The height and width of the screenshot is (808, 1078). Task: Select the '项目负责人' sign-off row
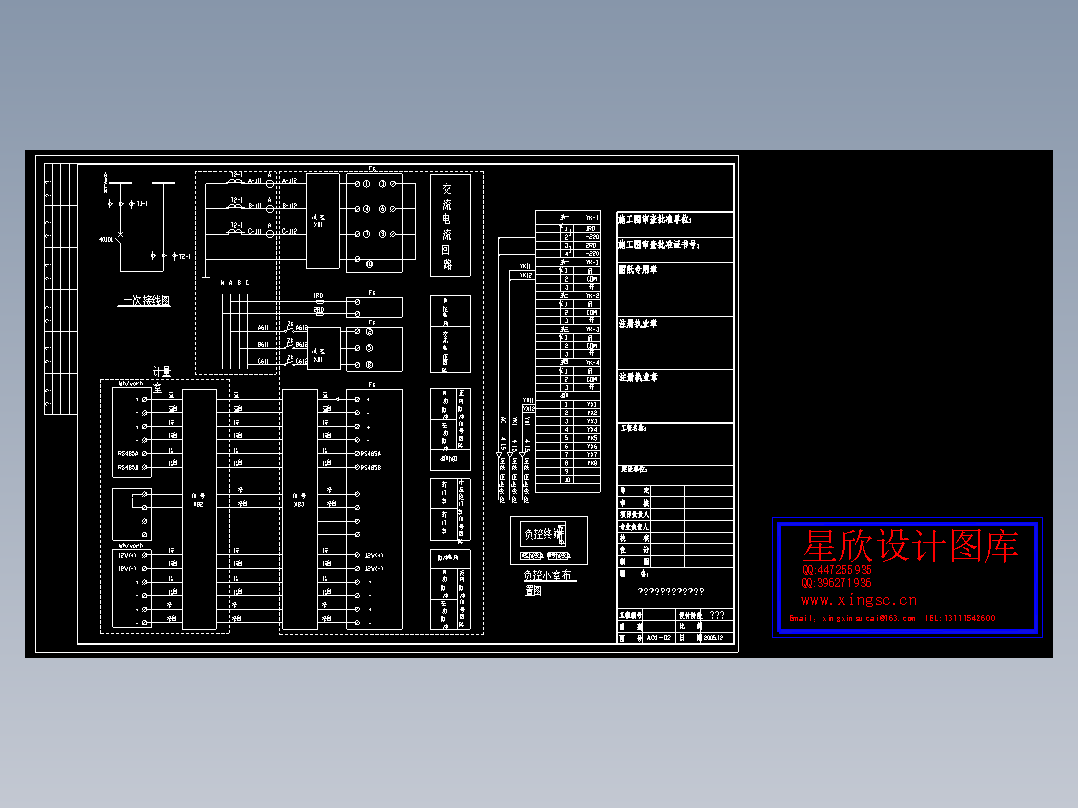pyautogui.click(x=675, y=514)
